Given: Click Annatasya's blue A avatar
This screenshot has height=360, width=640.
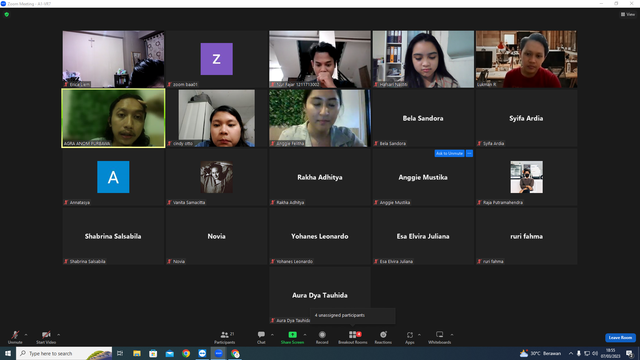Looking at the screenshot, I should point(113,177).
